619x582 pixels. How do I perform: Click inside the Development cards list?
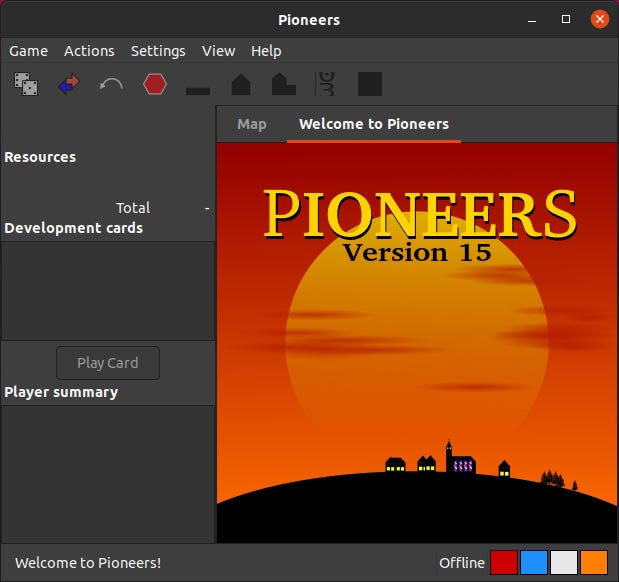[x=107, y=290]
